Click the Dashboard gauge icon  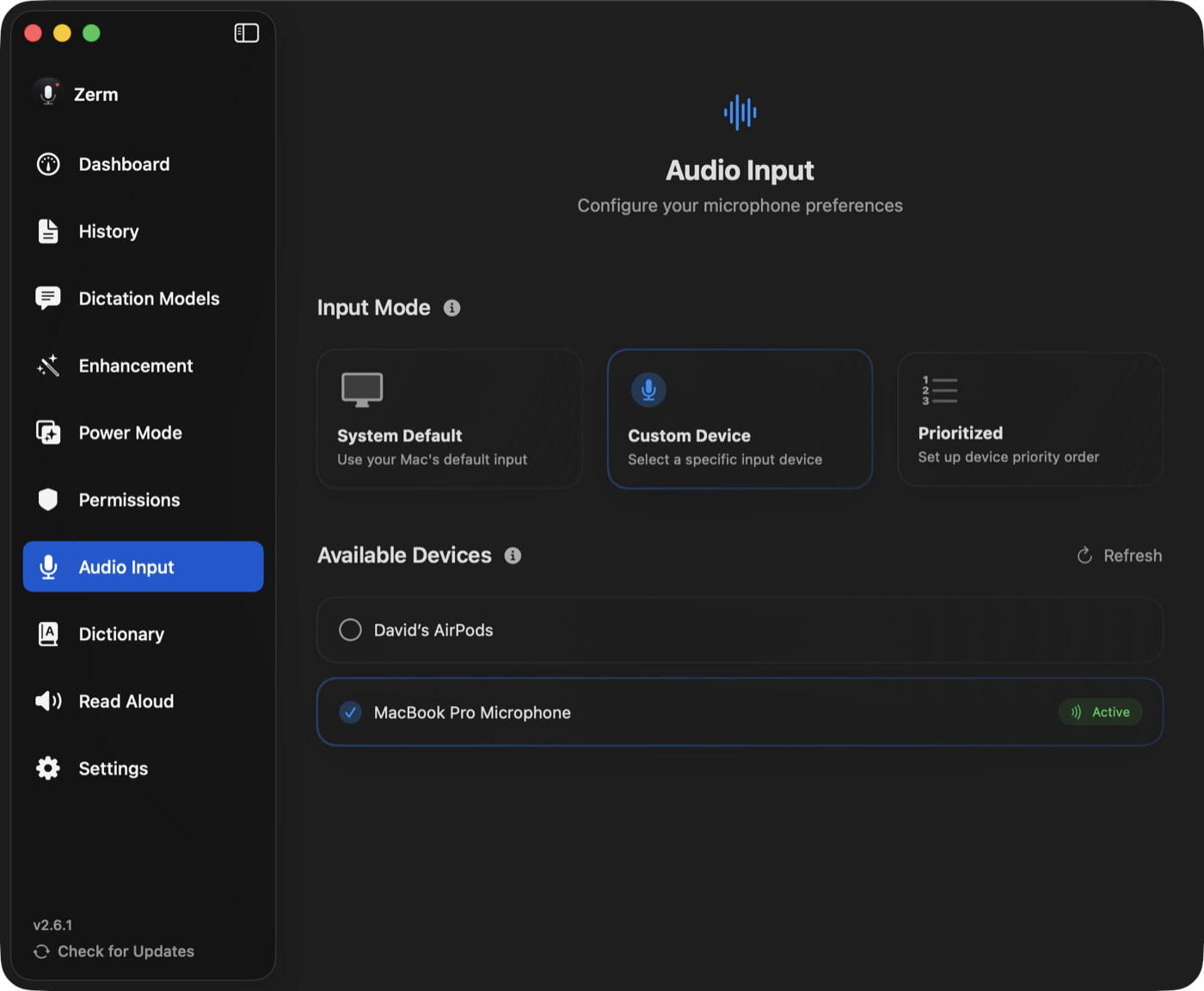(48, 164)
